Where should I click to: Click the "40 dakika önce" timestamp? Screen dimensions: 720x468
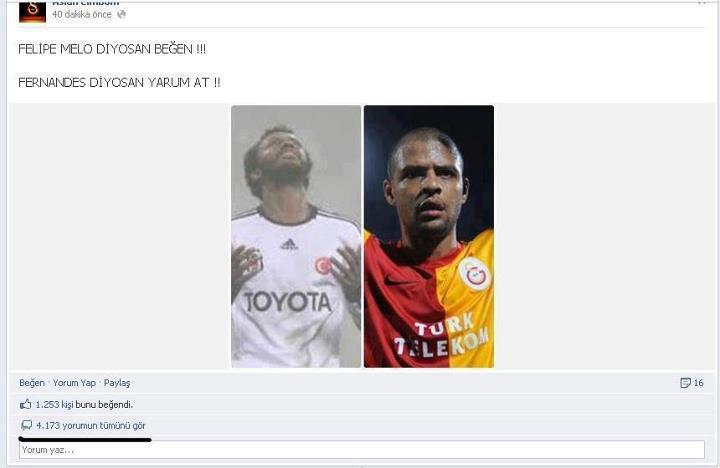pyautogui.click(x=82, y=15)
